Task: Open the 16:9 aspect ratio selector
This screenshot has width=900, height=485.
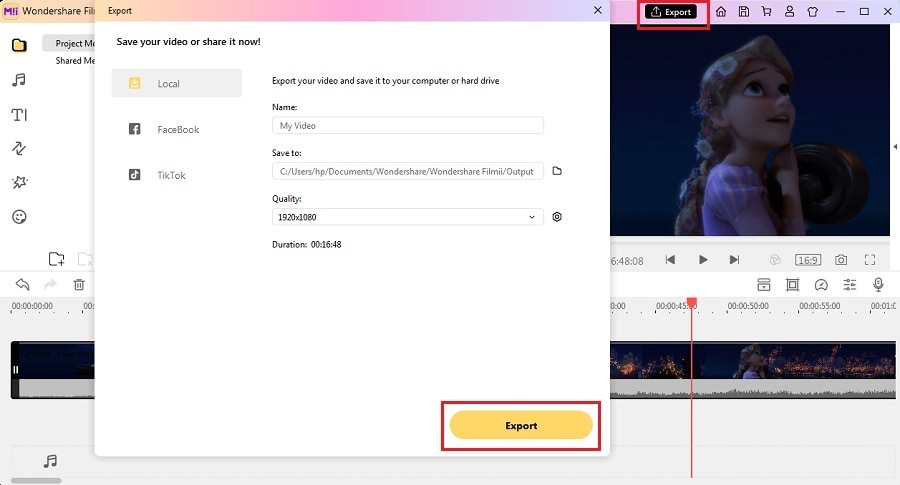Action: click(x=808, y=260)
